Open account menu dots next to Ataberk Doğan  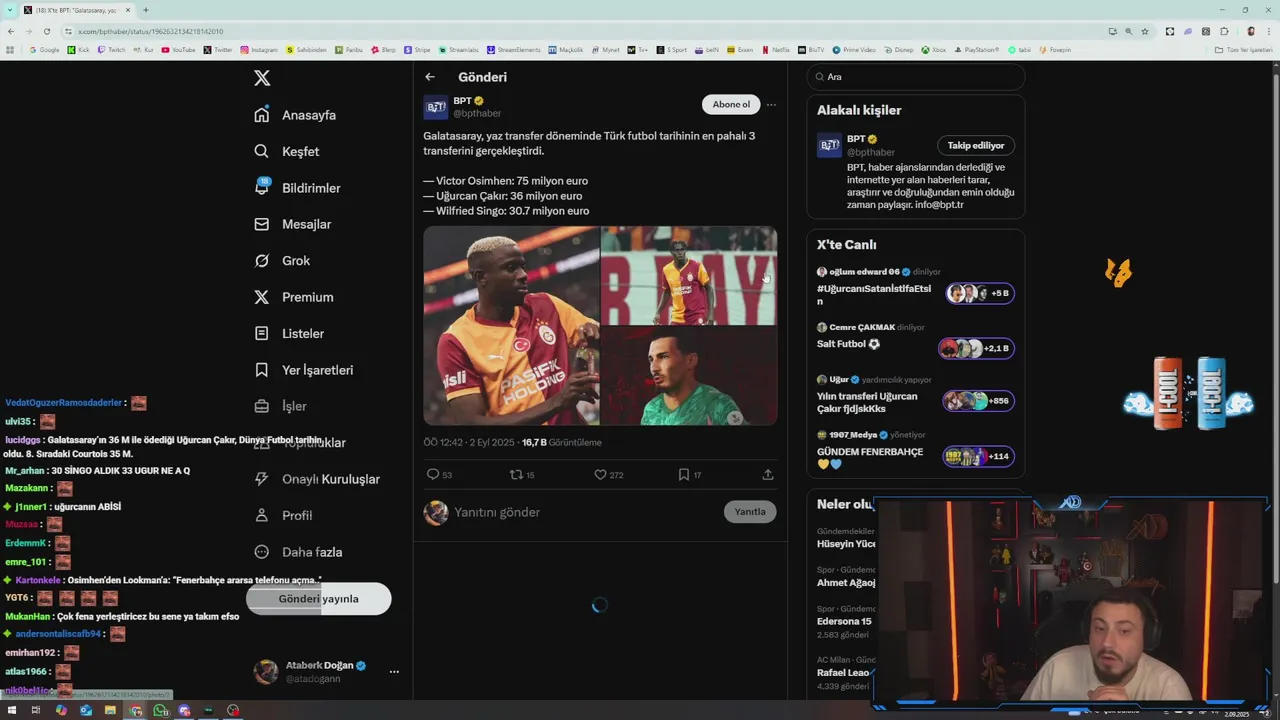coord(394,672)
